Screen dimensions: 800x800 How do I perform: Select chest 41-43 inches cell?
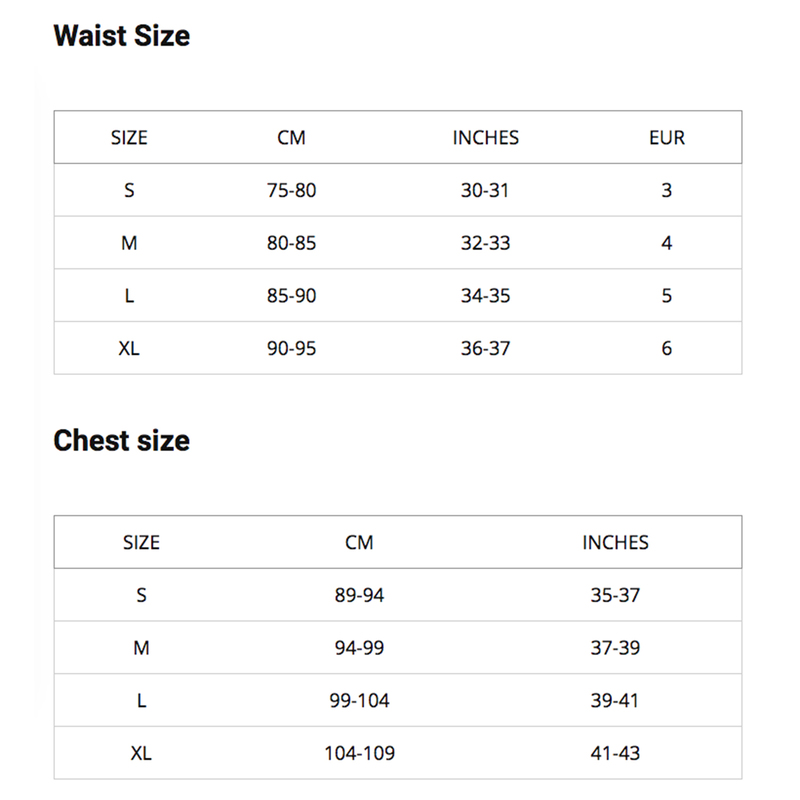pyautogui.click(x=615, y=753)
